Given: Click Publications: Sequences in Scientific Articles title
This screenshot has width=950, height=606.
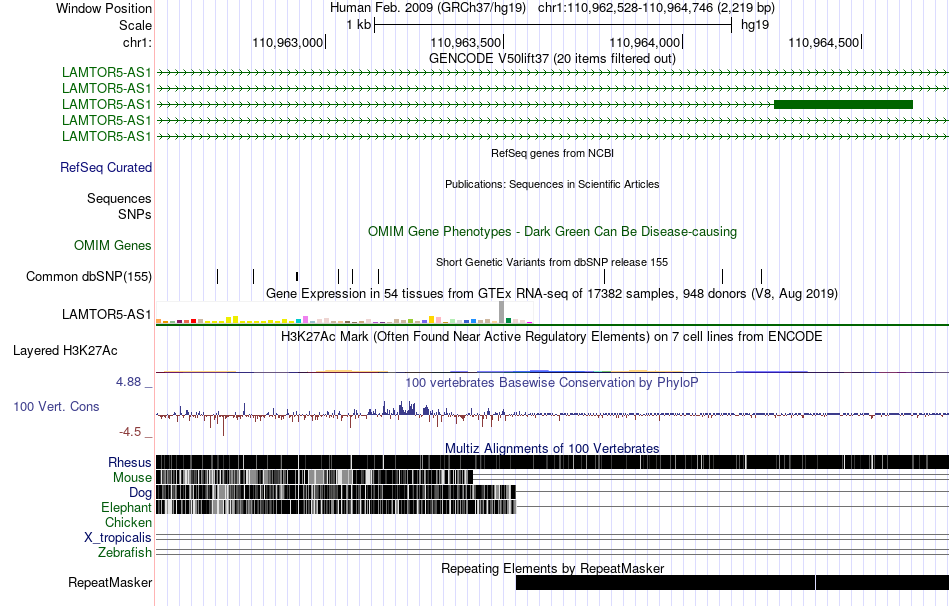Looking at the screenshot, I should click(x=552, y=184).
